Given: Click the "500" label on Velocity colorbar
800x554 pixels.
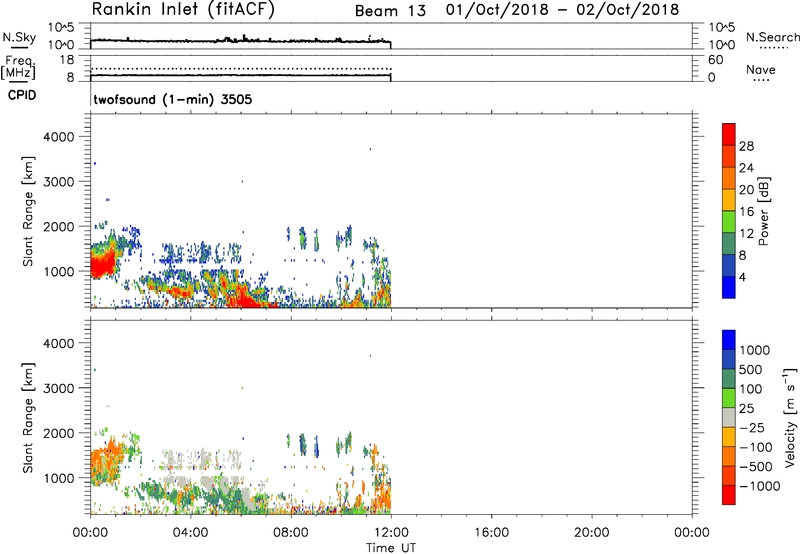Looking at the screenshot, I should pos(751,369).
